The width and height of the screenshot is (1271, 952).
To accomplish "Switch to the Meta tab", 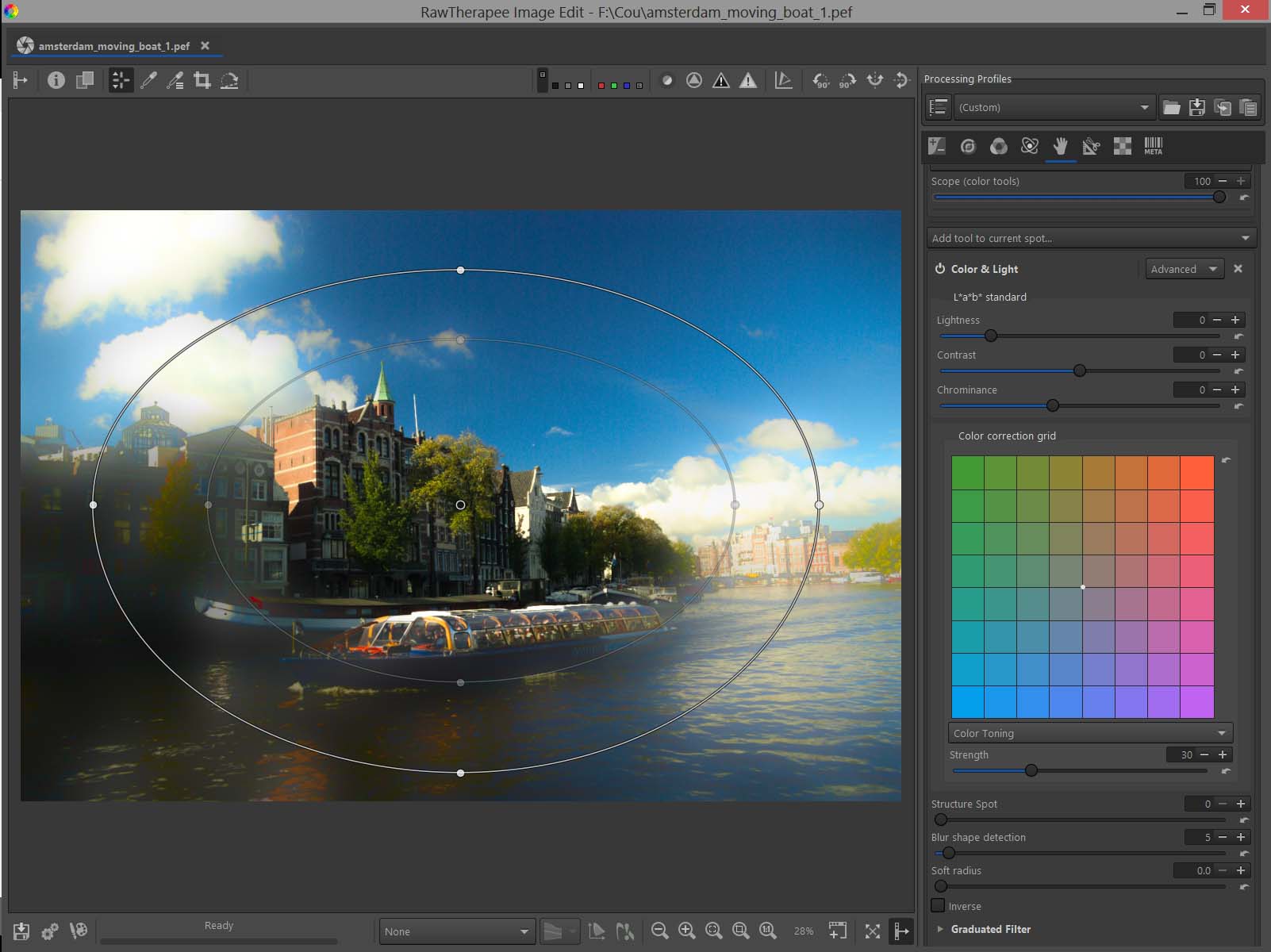I will coord(1153,146).
